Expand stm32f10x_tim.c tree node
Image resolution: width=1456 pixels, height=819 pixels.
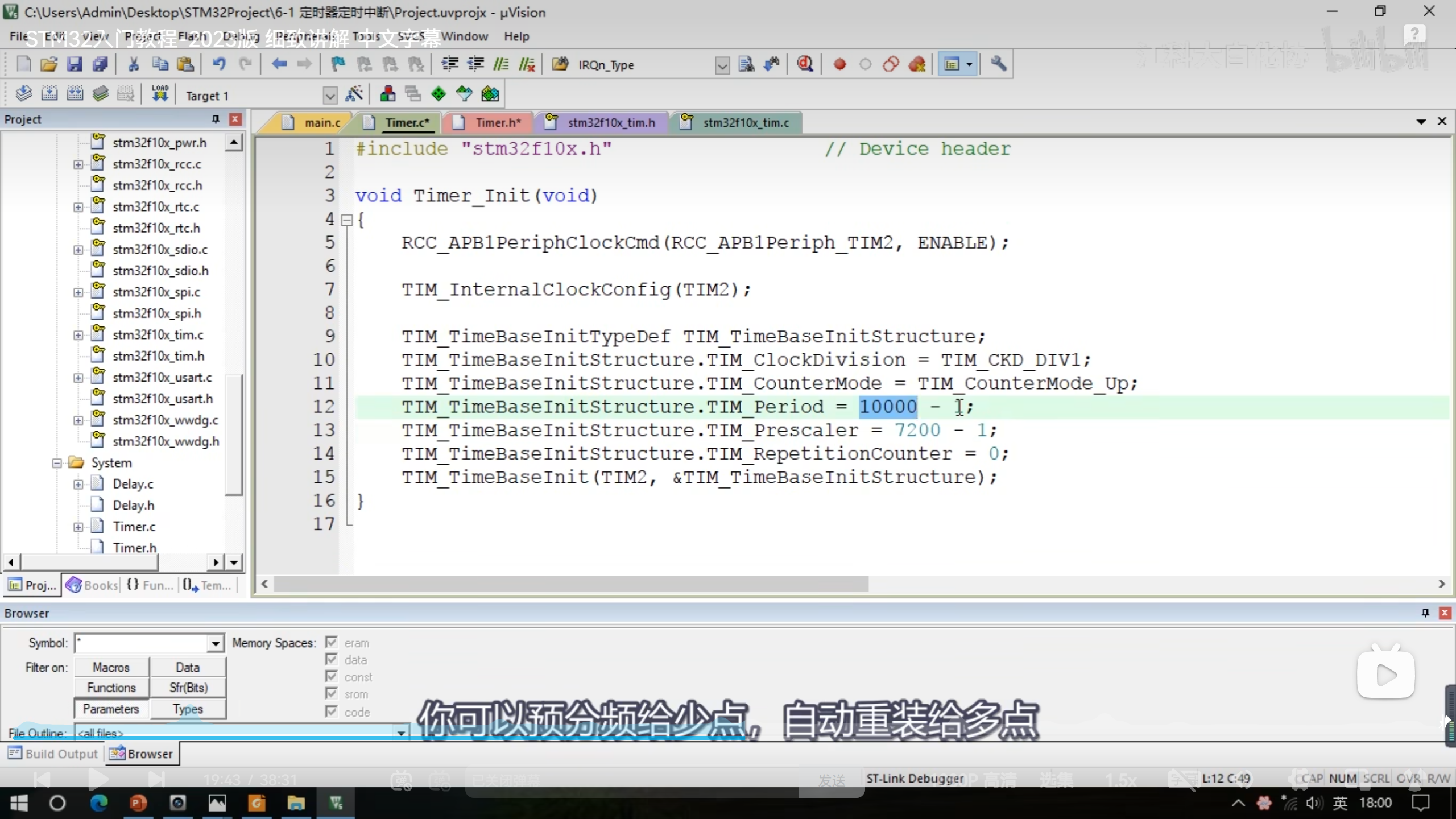(x=78, y=335)
